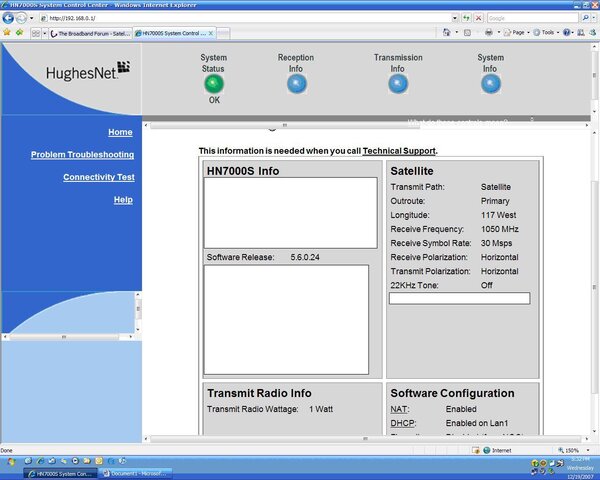Open a new blank tab
The height and width of the screenshot is (480, 600).
point(223,34)
